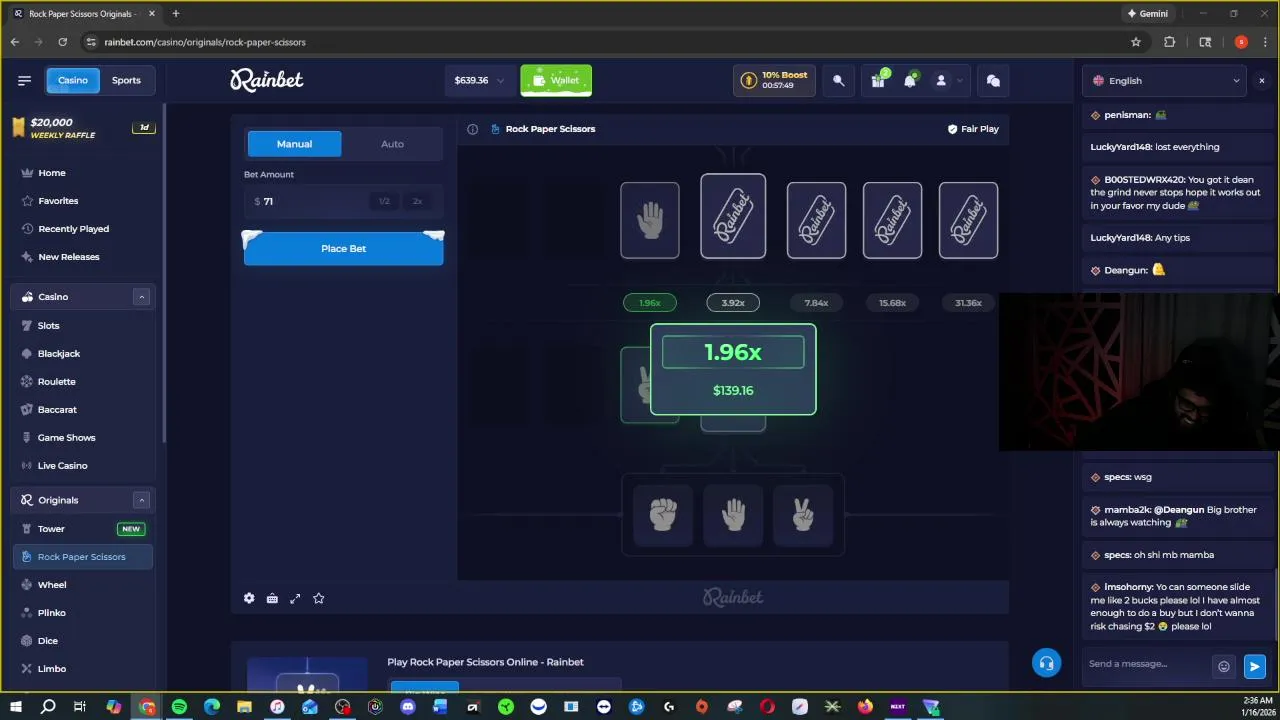The width and height of the screenshot is (1280, 720).
Task: Toggle the chat panel icon
Action: pyautogui.click(x=993, y=81)
